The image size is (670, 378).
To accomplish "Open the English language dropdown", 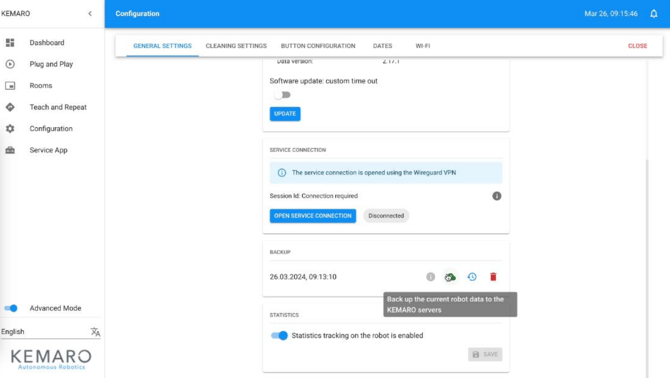I will coord(50,332).
